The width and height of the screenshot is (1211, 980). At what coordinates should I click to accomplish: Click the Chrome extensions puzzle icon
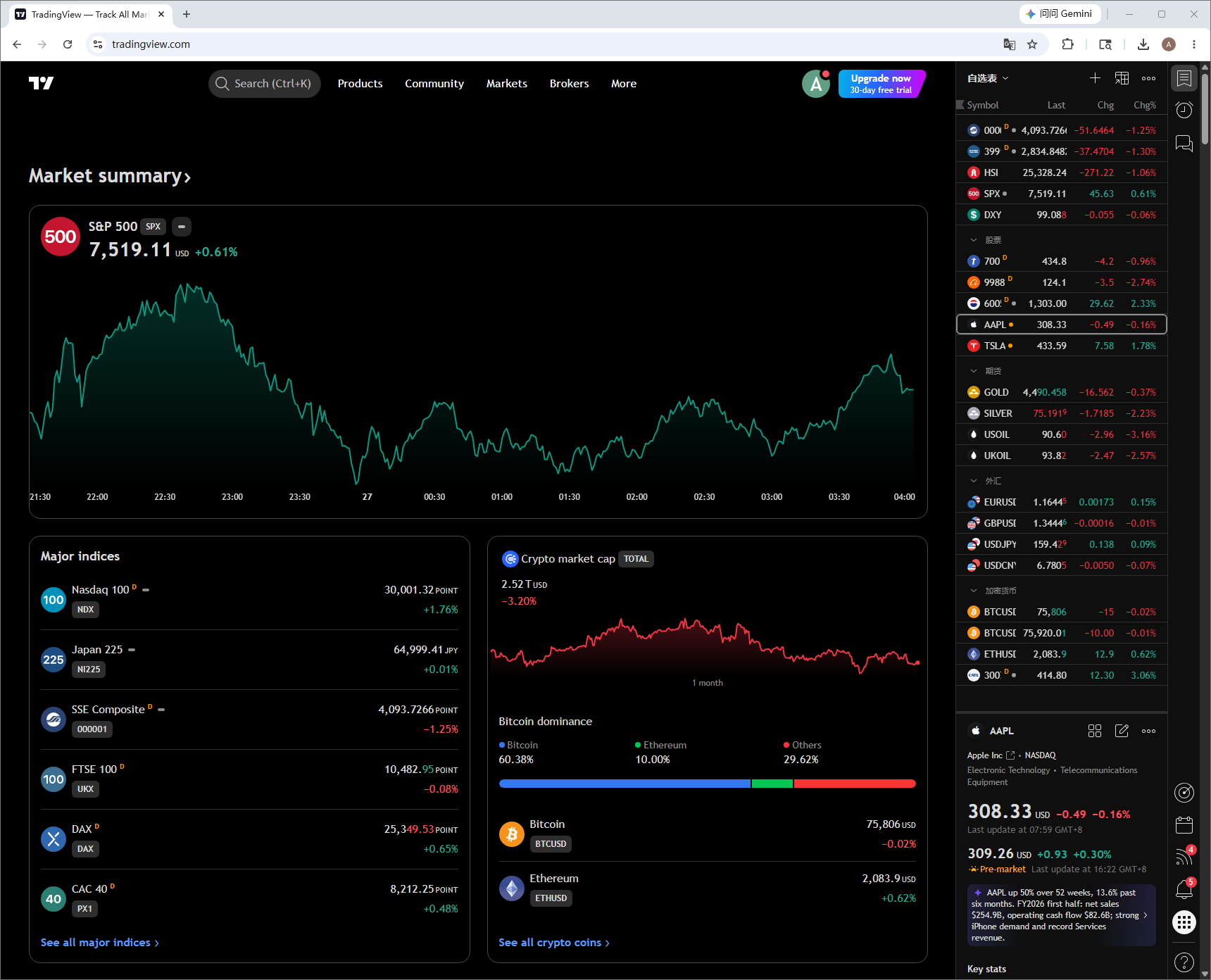(1067, 44)
